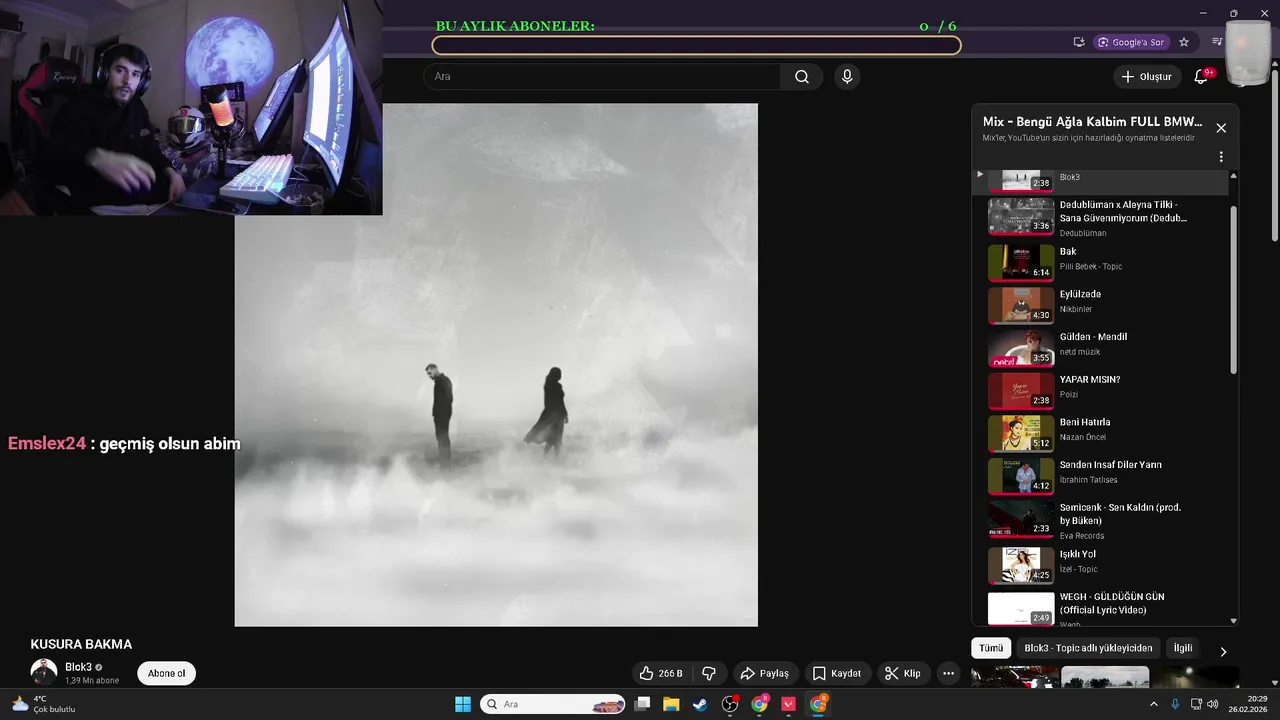This screenshot has width=1280, height=720.
Task: Dislike the video with thumbs down
Action: point(709,674)
